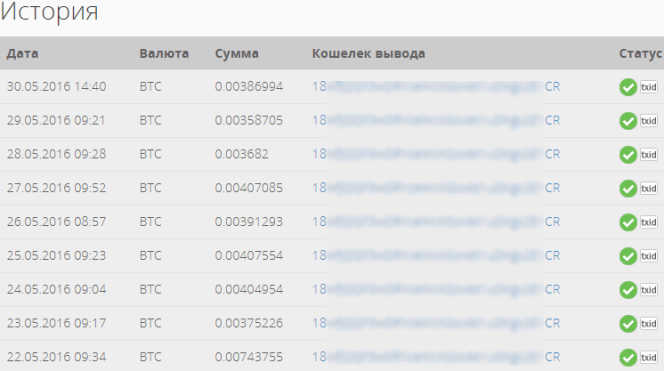Open the wallet address link for 26.05.2016
664x371 pixels.
click(436, 222)
